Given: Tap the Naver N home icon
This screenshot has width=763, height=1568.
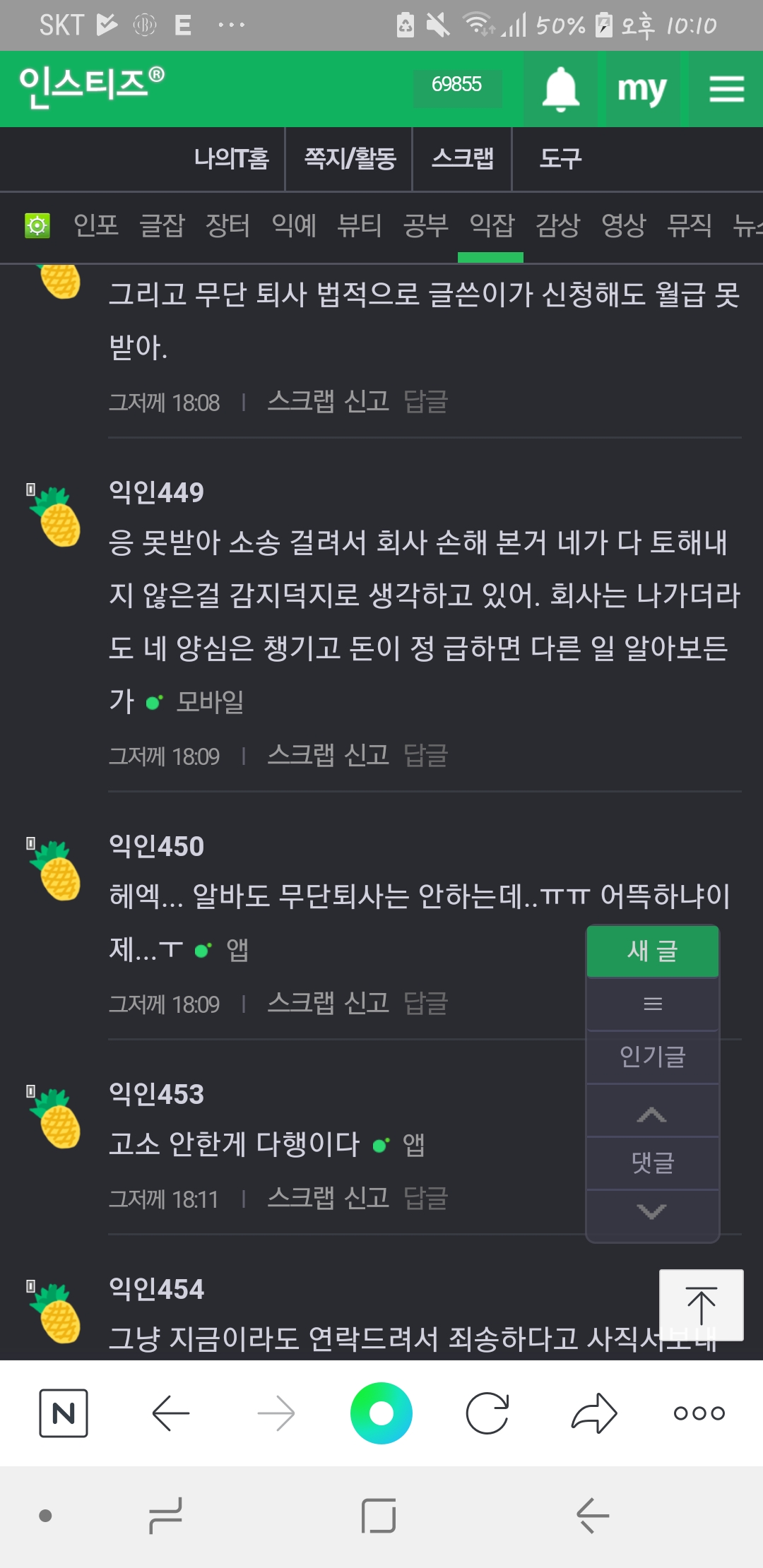Looking at the screenshot, I should pos(64,1413).
